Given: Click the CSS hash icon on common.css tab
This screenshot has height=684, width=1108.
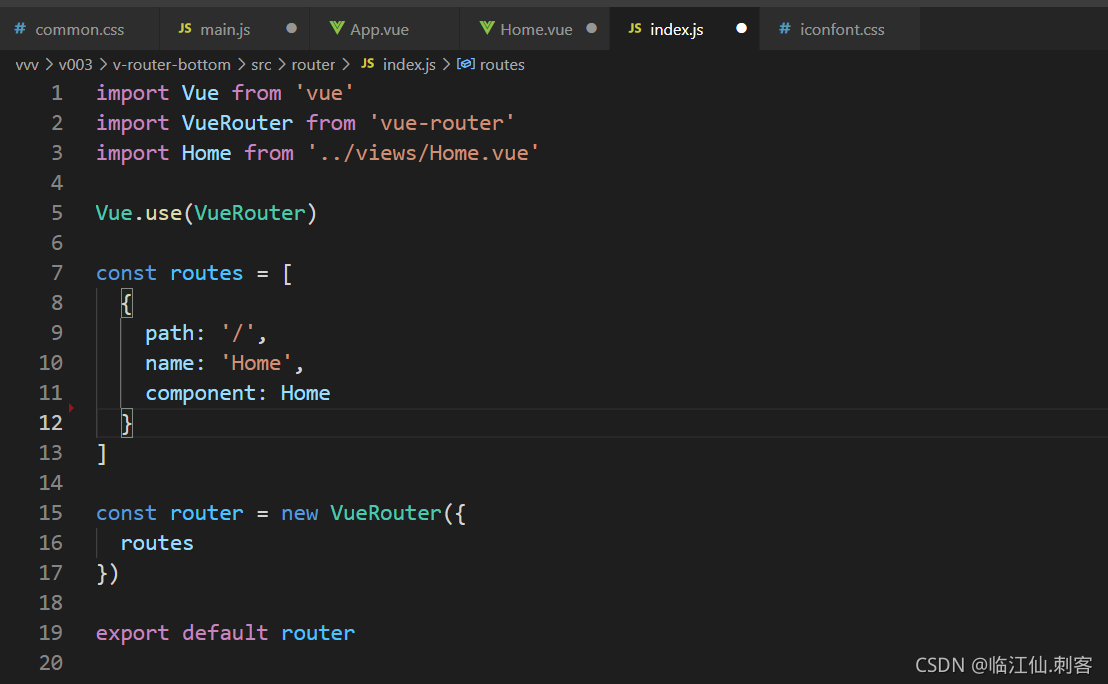Looking at the screenshot, I should (x=20, y=28).
